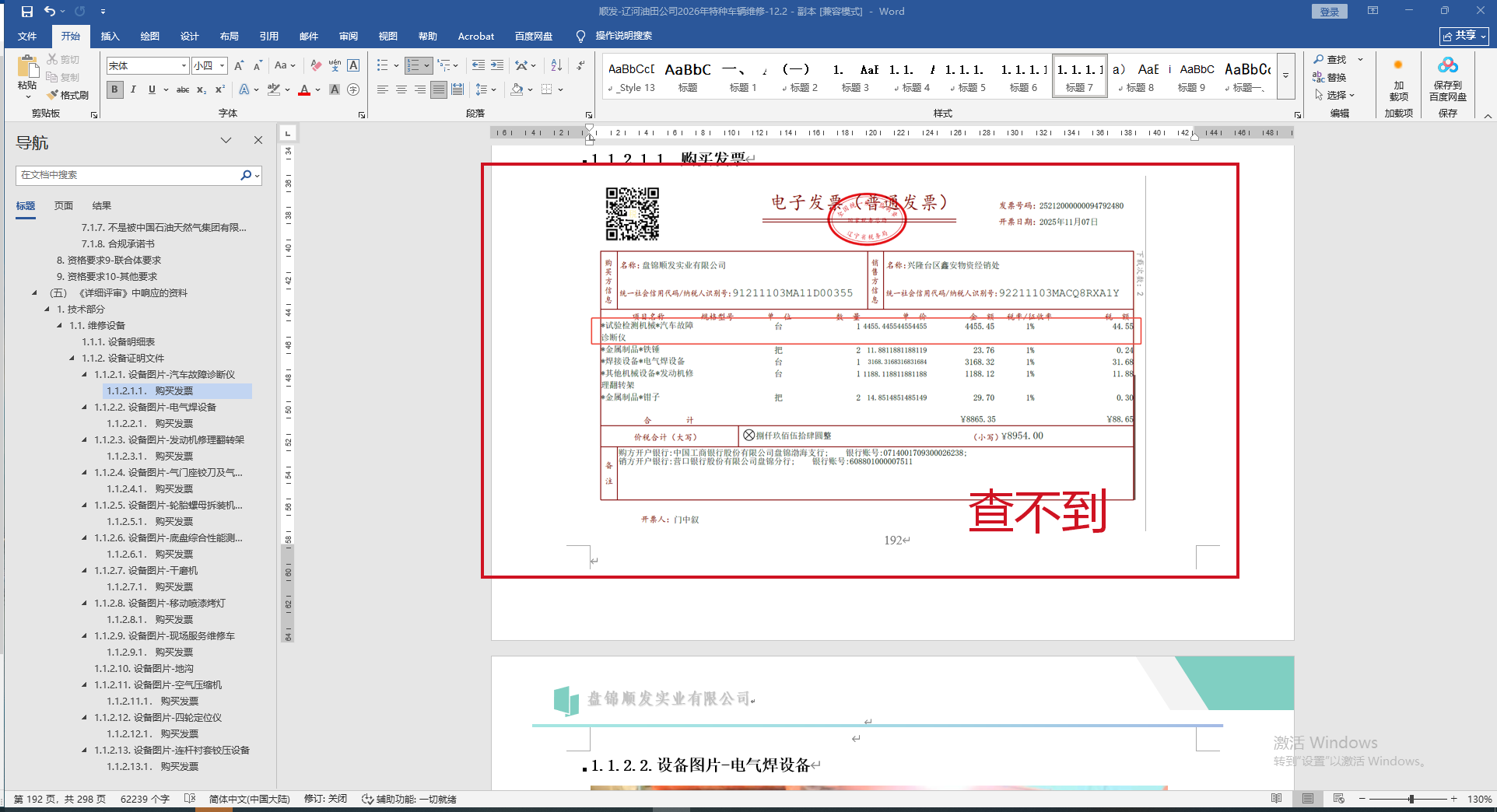
Task: Click the invoice image in the document
Action: (x=868, y=354)
